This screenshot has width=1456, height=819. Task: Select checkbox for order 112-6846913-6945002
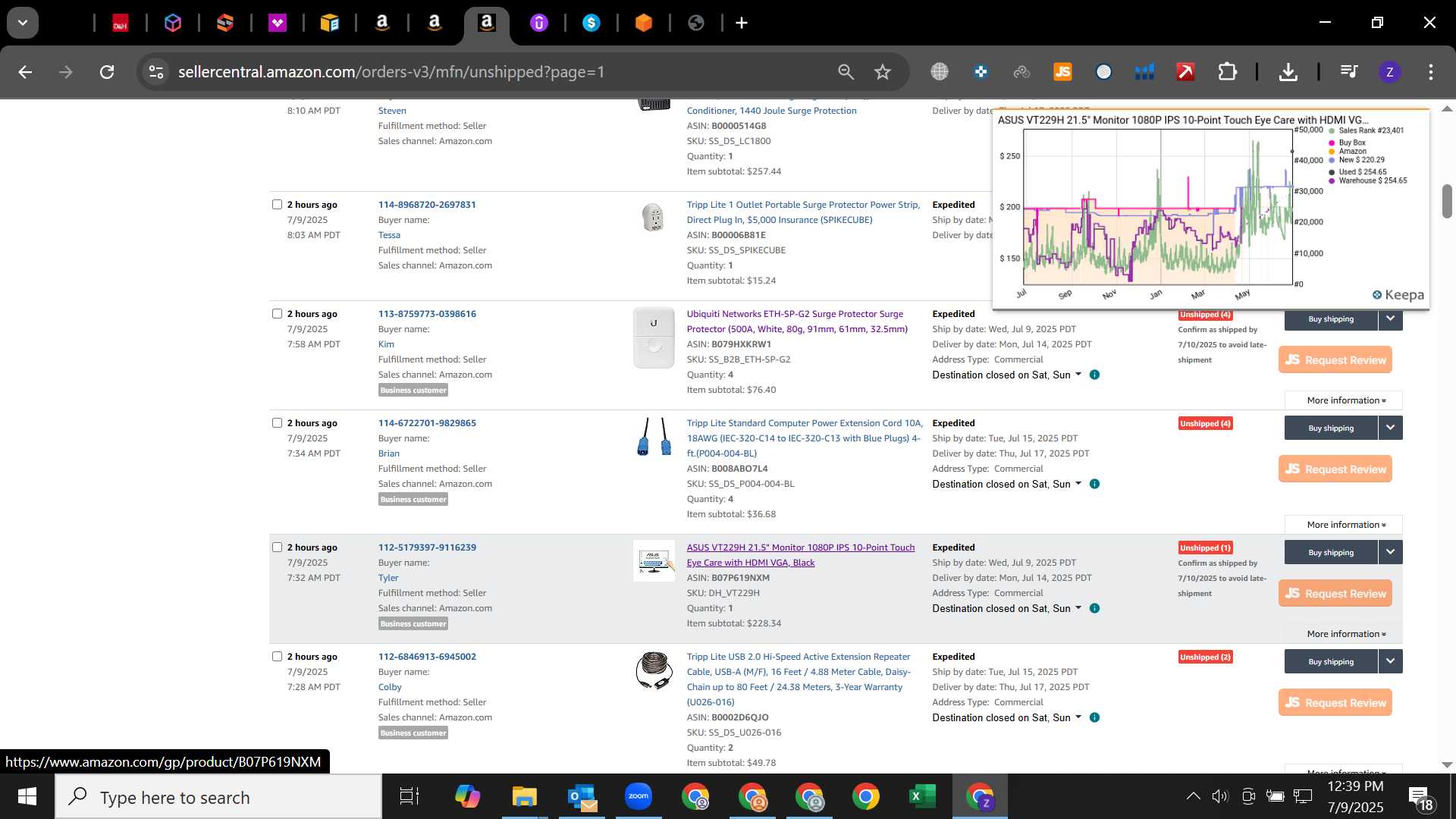click(x=277, y=657)
